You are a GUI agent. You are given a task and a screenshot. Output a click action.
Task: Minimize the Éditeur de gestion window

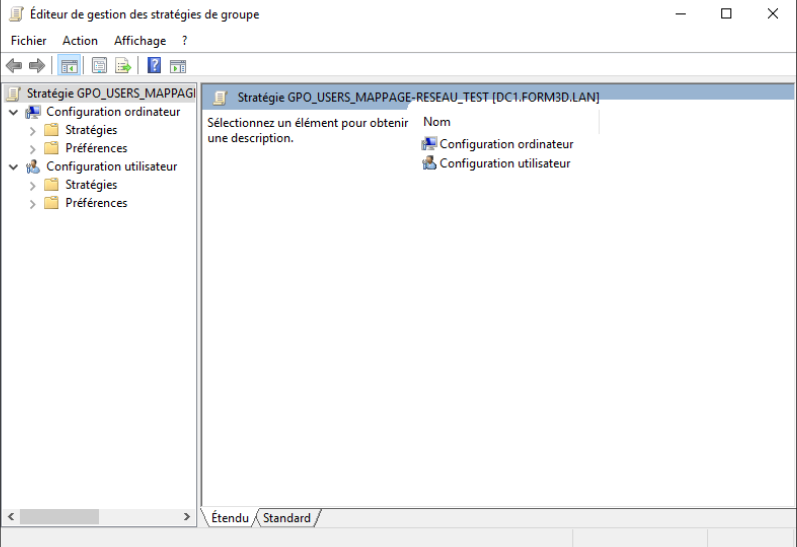click(x=681, y=14)
